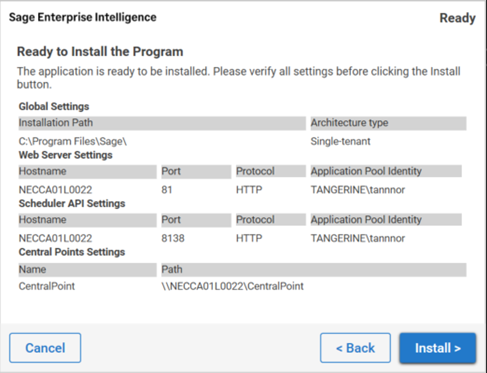Screen dimensions: 487x373
Task: Click the Scheduler API port value 8138
Action: [x=173, y=238]
